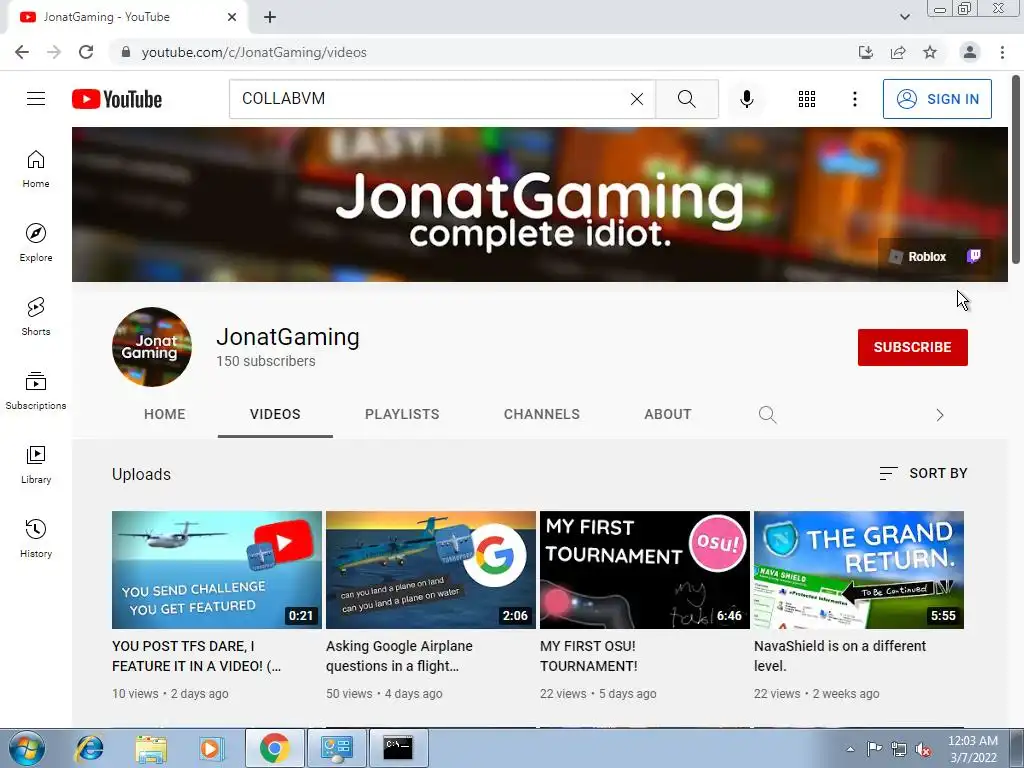Image resolution: width=1024 pixels, height=768 pixels.
Task: View site info with the lock icon
Action: (126, 52)
